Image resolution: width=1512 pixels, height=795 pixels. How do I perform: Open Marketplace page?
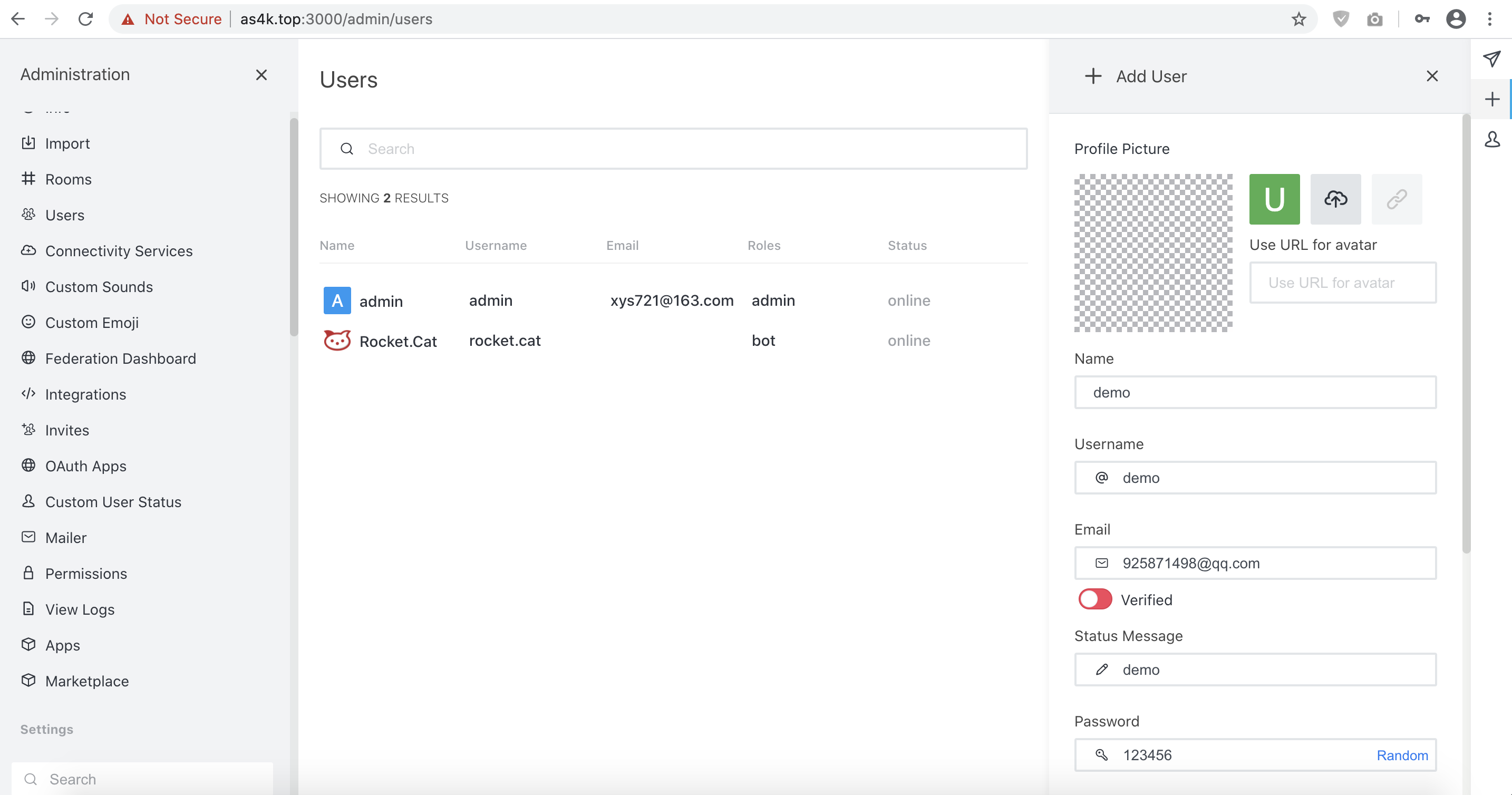point(75,681)
